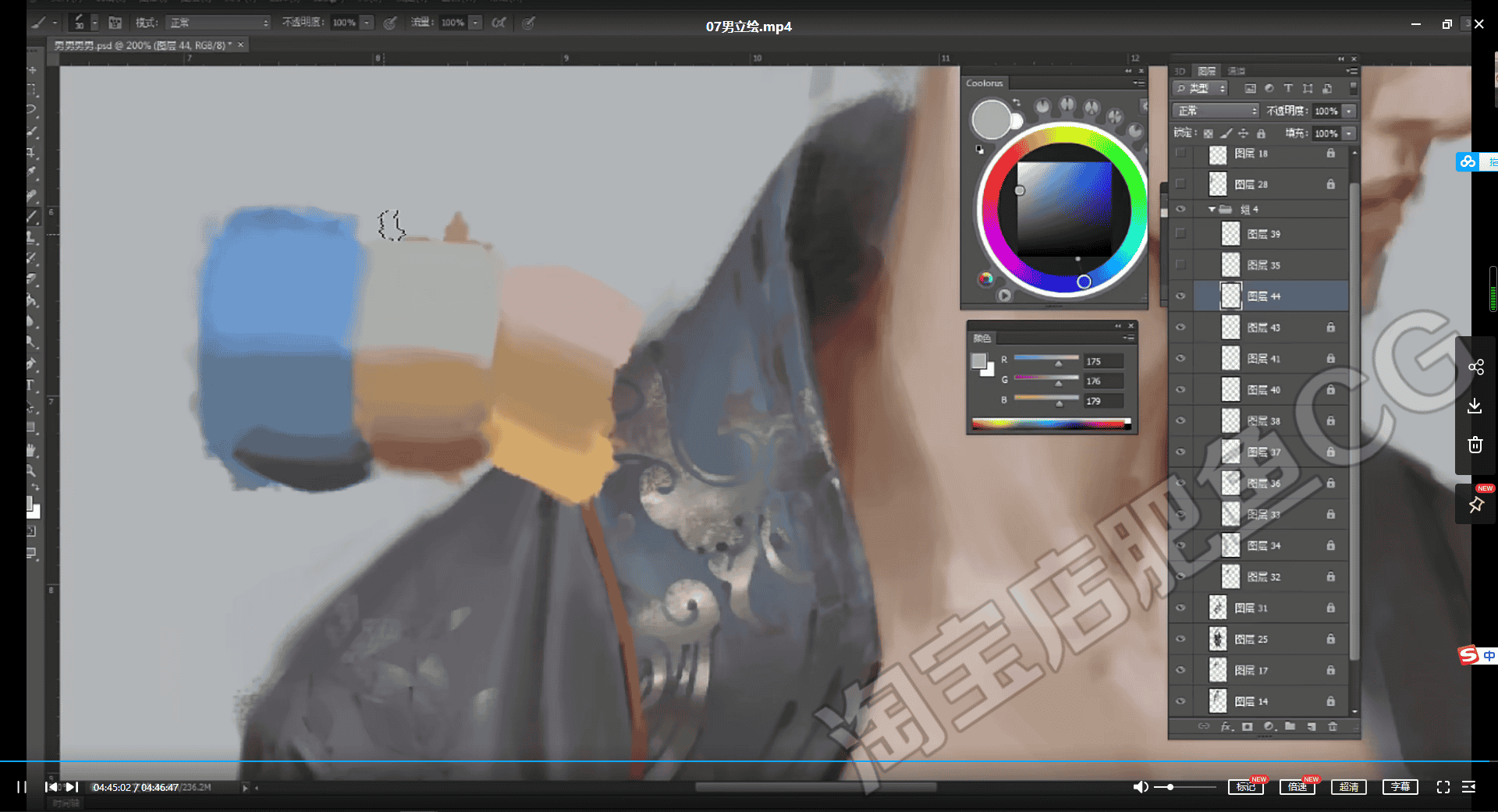Click the lock position icon
1498x812 pixels.
tap(1243, 133)
